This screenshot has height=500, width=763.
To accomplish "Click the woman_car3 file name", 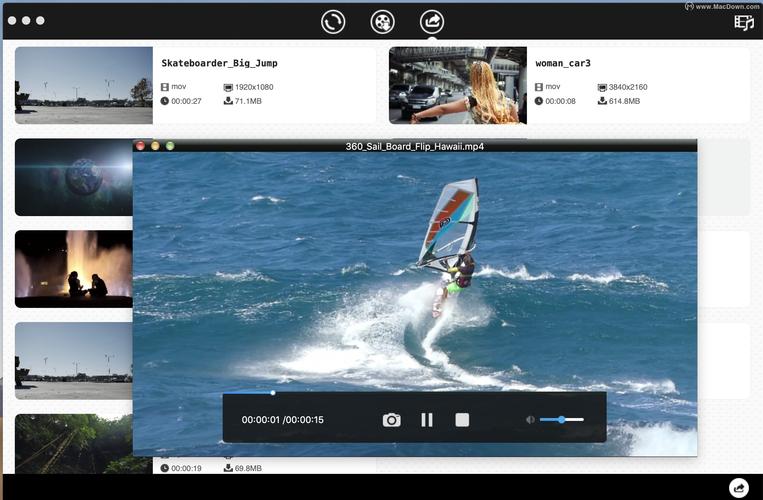I will tap(563, 63).
